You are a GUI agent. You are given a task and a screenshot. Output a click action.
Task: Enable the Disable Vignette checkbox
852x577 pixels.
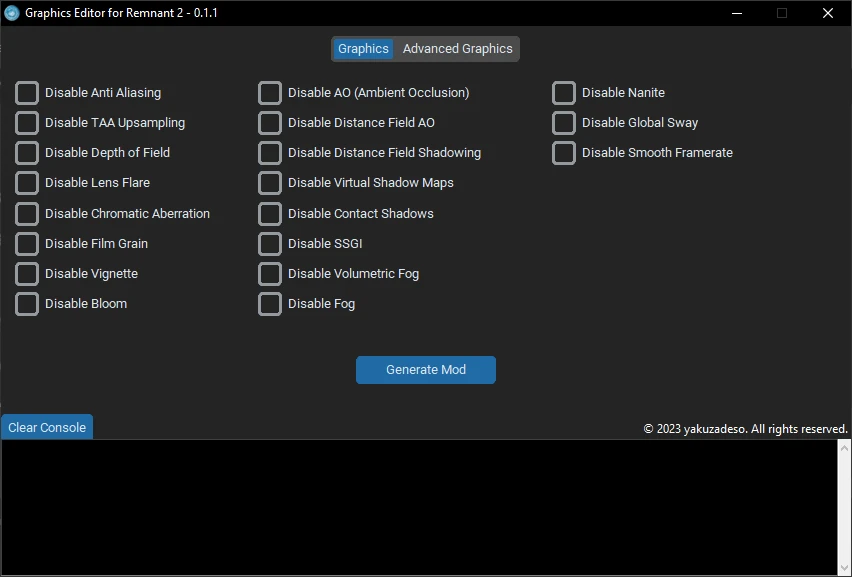click(27, 274)
